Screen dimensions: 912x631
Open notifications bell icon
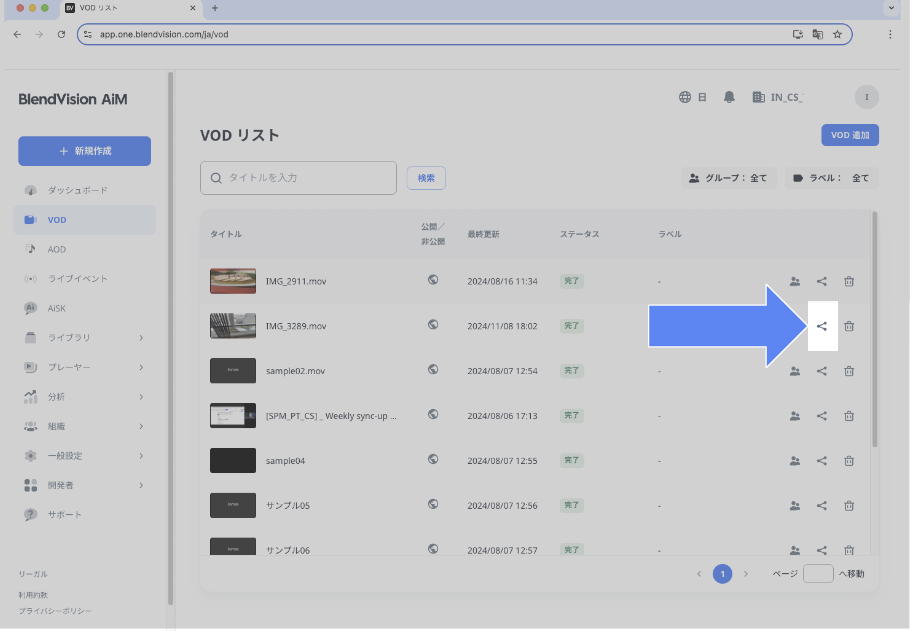coord(729,97)
